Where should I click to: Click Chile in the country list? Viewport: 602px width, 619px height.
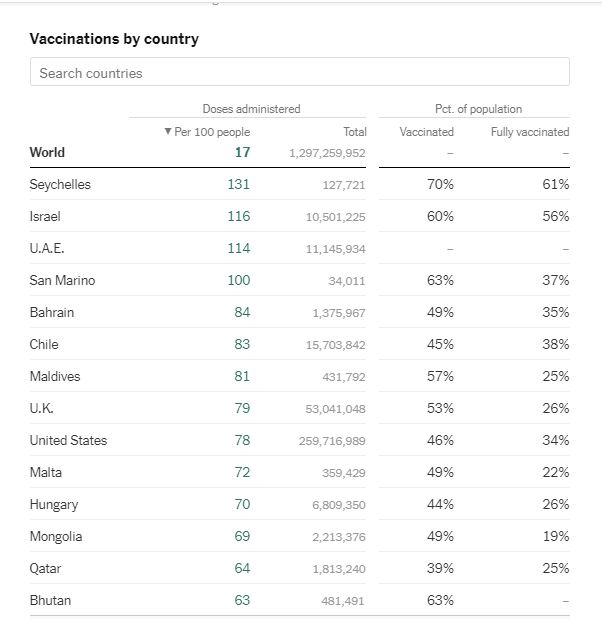point(44,345)
